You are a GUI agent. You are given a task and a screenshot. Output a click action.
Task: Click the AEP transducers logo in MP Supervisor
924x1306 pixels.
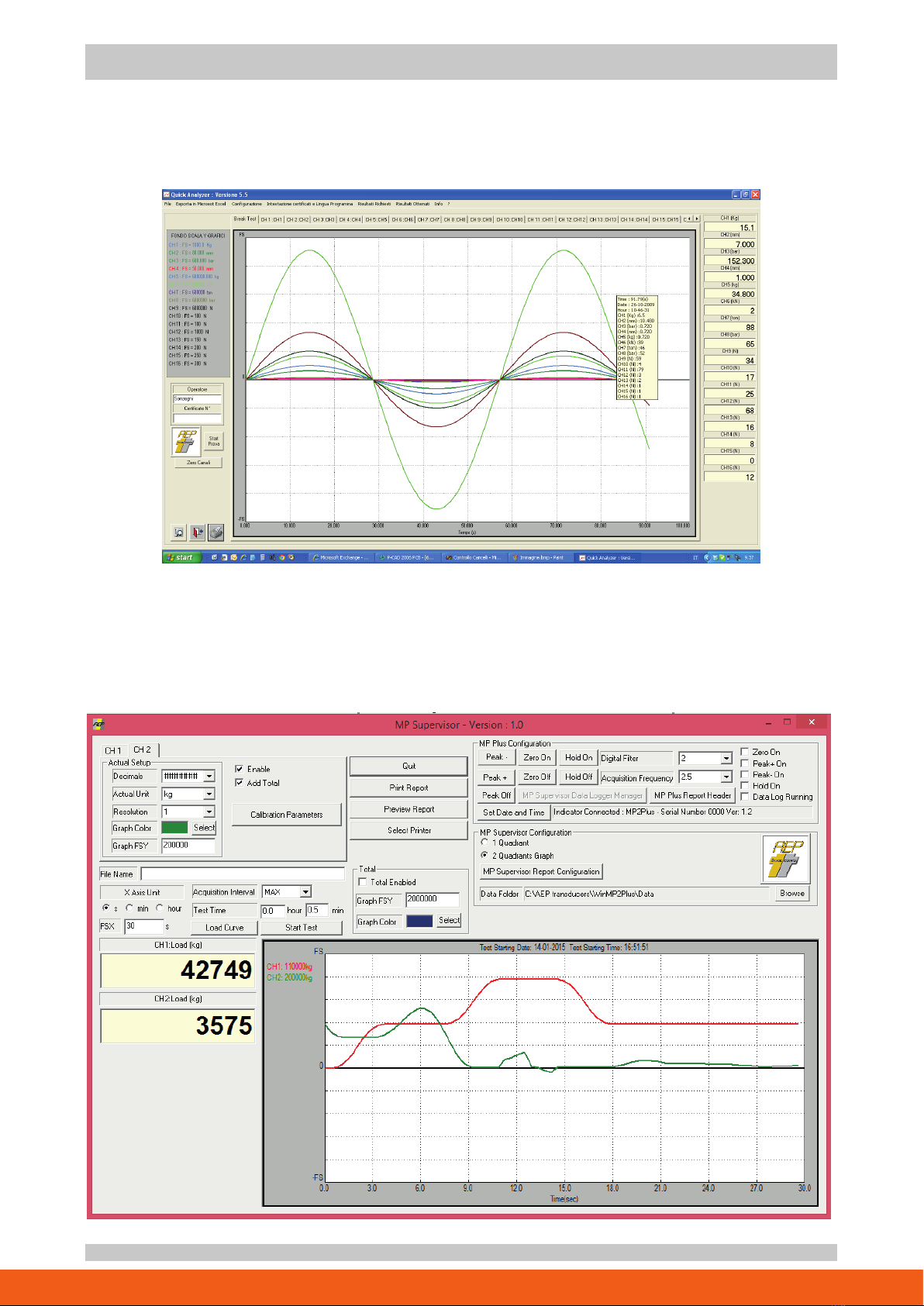click(x=785, y=859)
